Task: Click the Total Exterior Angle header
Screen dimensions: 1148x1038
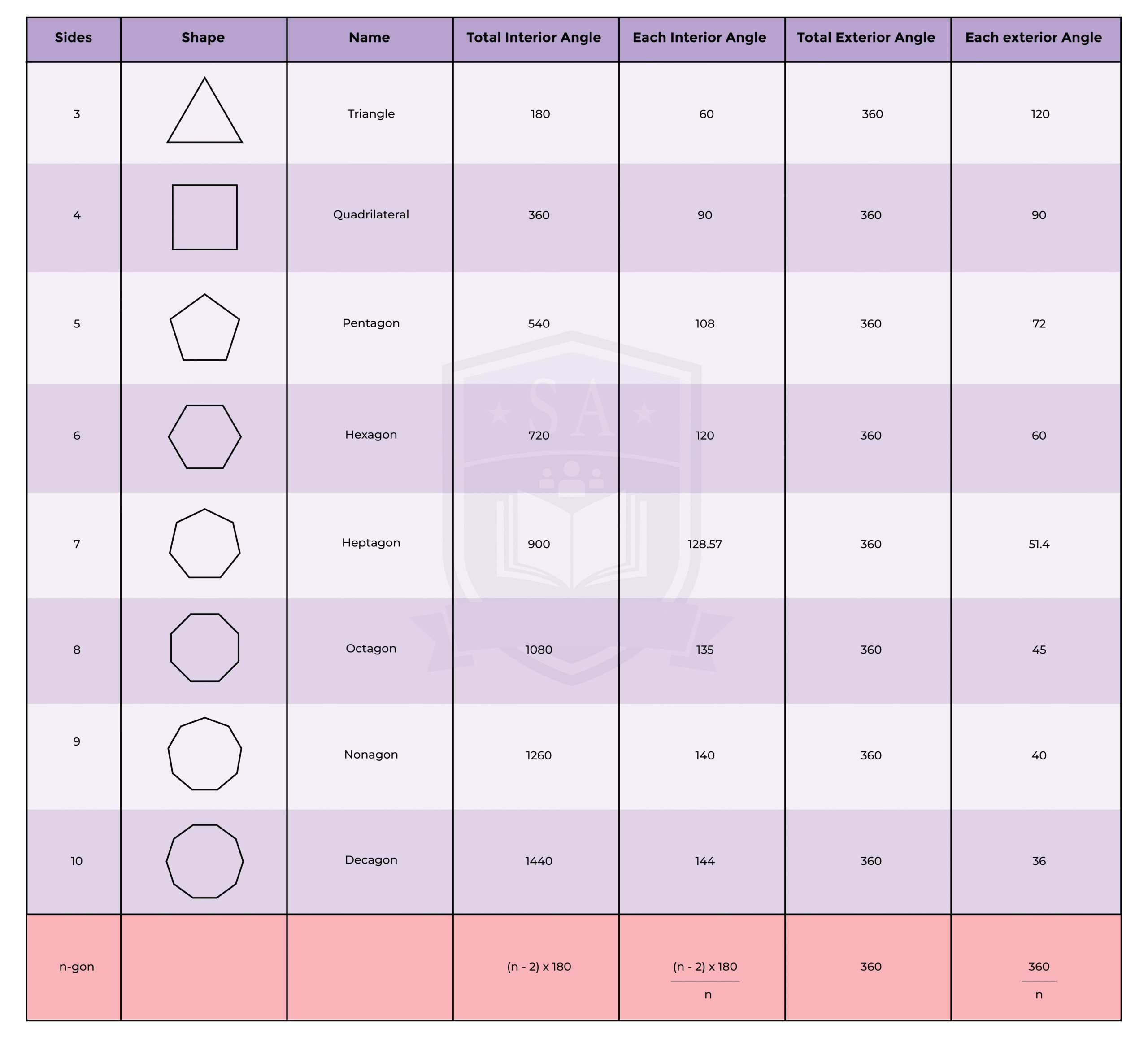Action: click(865, 38)
